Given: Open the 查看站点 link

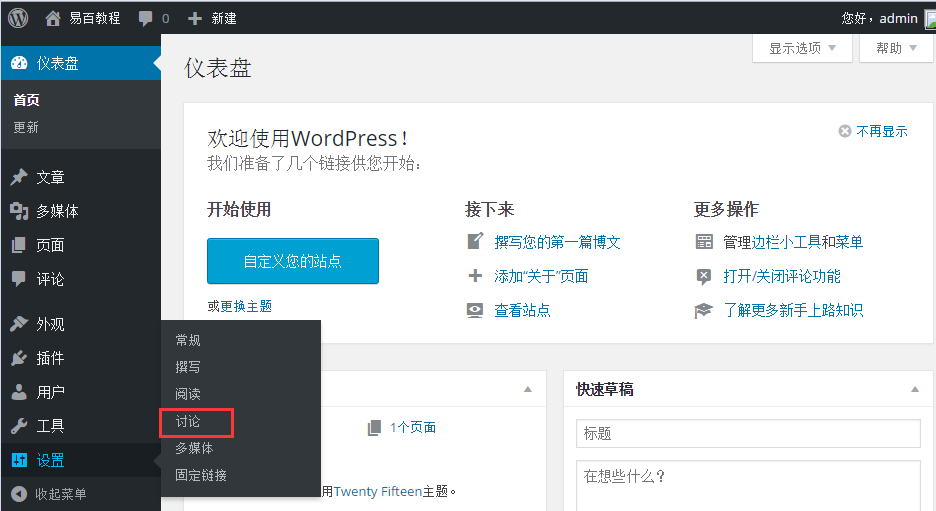Looking at the screenshot, I should coord(522,310).
